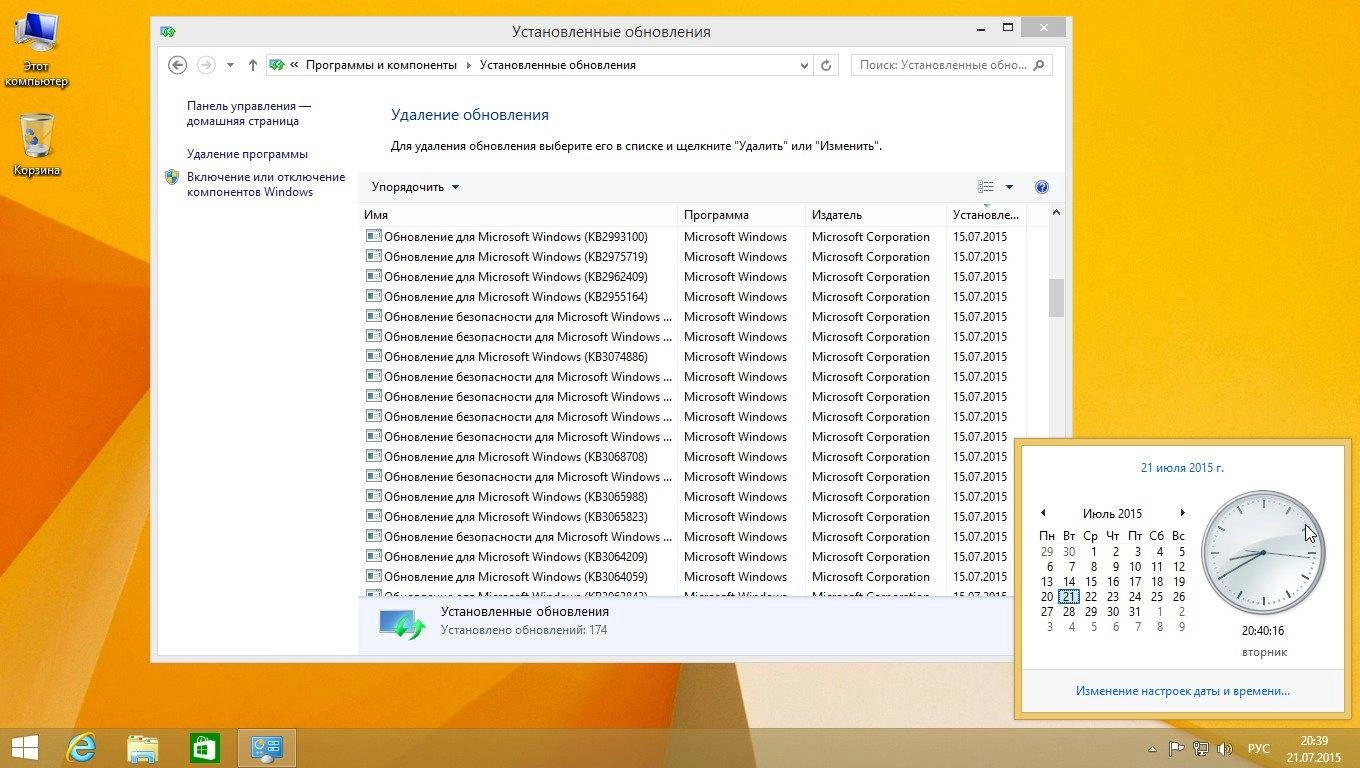Open the Windows Start button

(24, 748)
